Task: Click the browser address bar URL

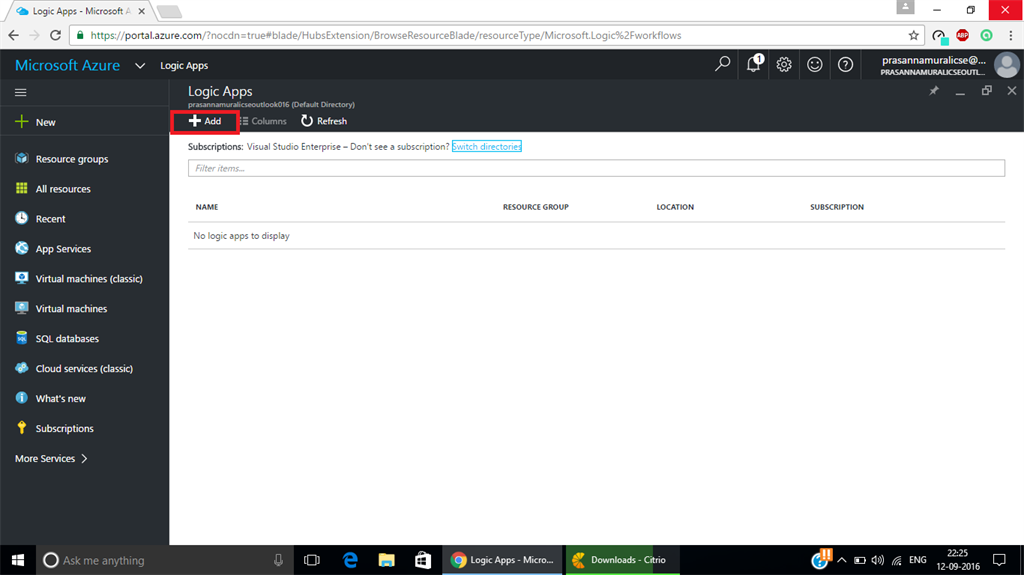Action: coord(385,35)
